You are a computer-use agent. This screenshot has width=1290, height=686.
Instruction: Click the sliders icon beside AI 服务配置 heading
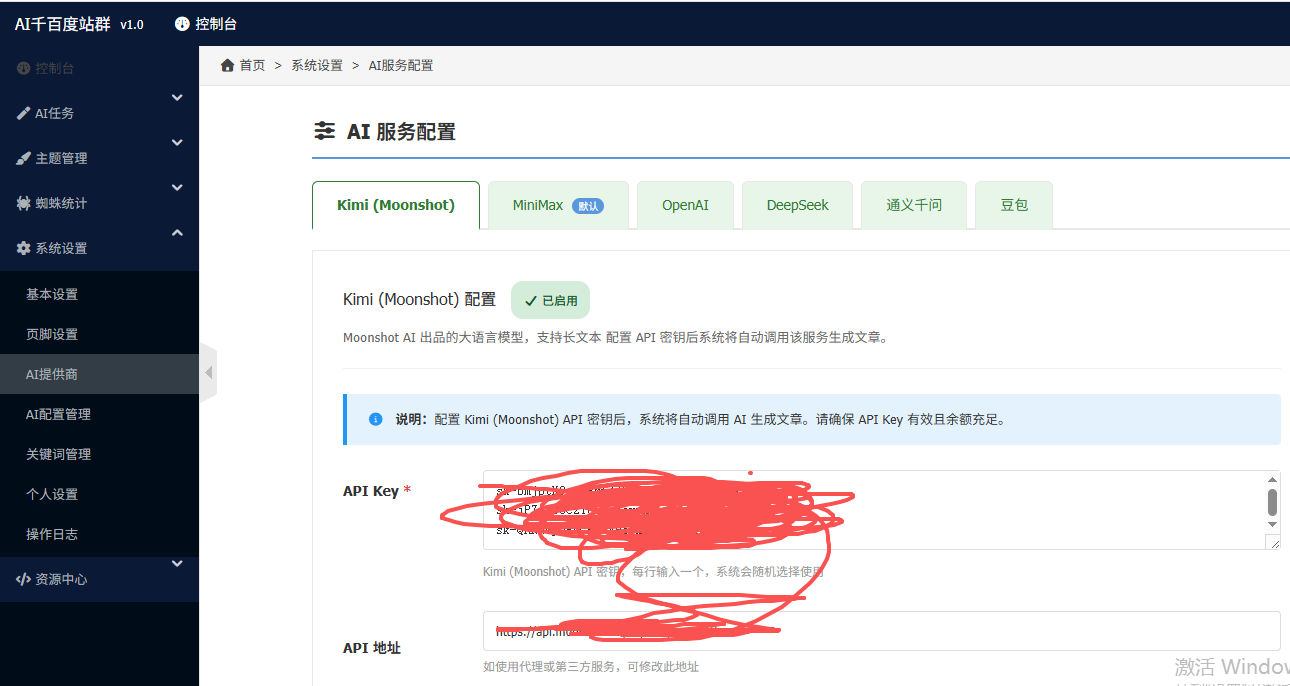point(324,131)
